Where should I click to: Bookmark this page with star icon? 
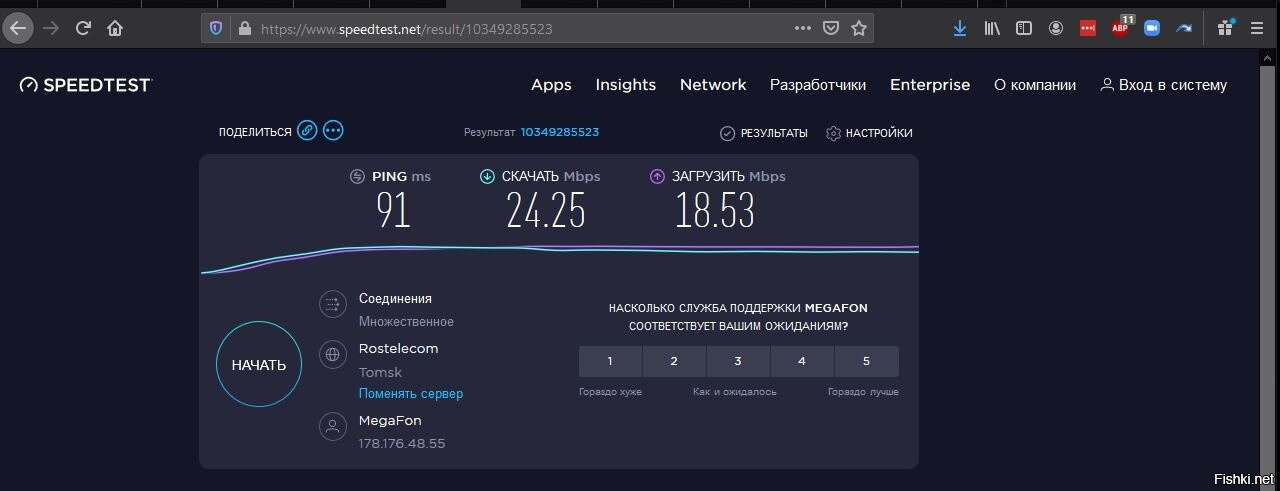[x=858, y=28]
